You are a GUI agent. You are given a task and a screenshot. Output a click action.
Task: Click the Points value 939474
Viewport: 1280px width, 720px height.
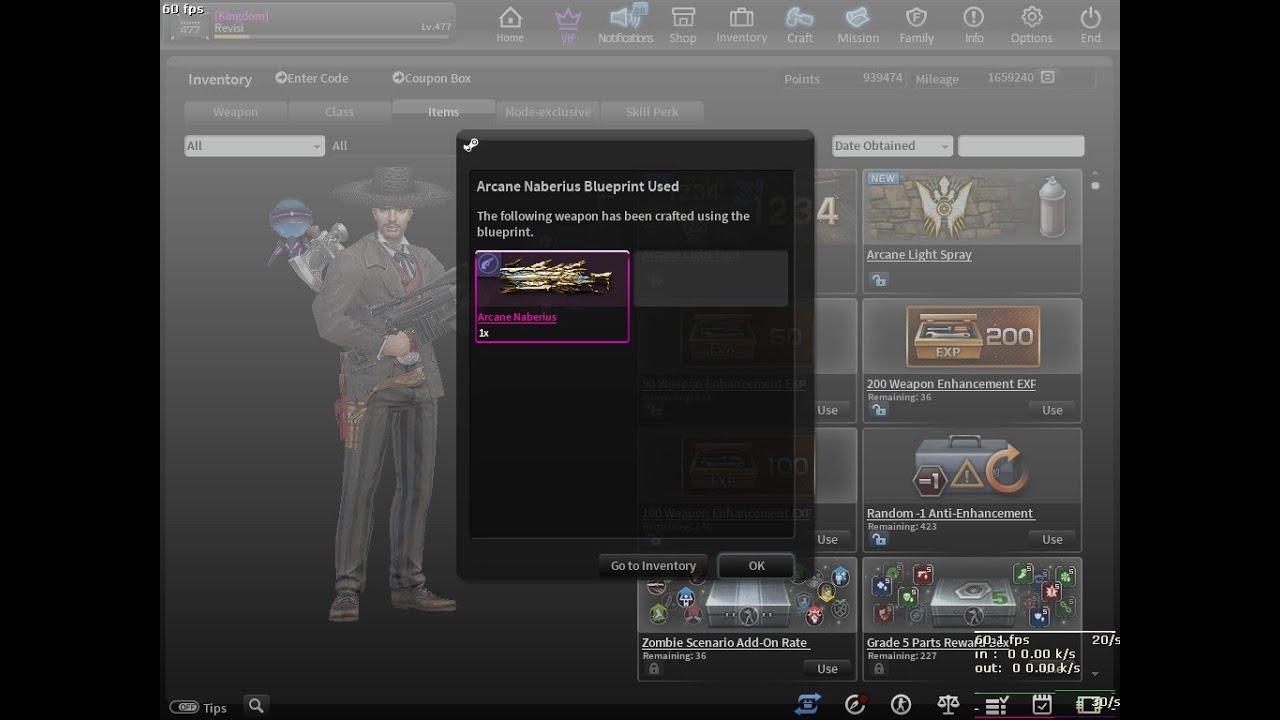pos(882,78)
